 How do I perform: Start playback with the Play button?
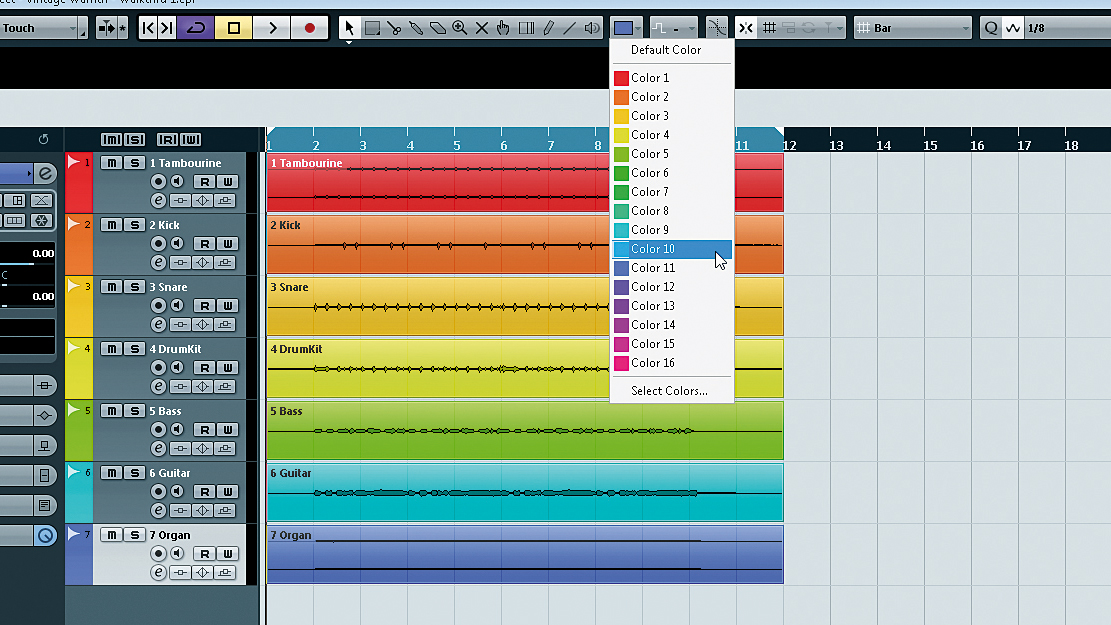pos(272,28)
